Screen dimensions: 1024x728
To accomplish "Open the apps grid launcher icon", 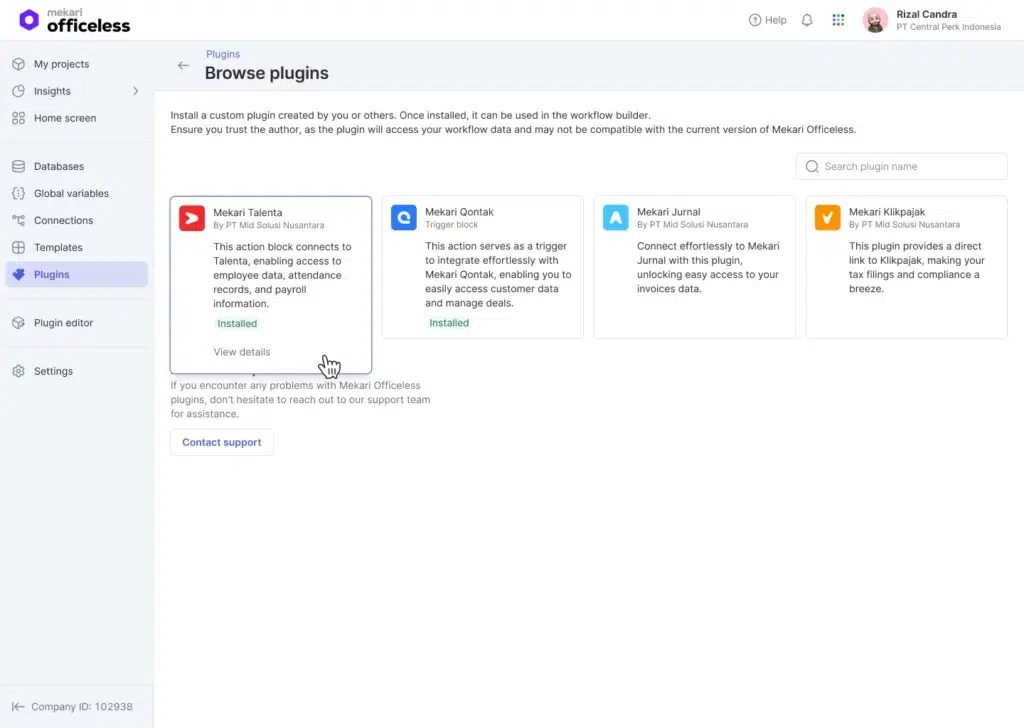I will (838, 20).
